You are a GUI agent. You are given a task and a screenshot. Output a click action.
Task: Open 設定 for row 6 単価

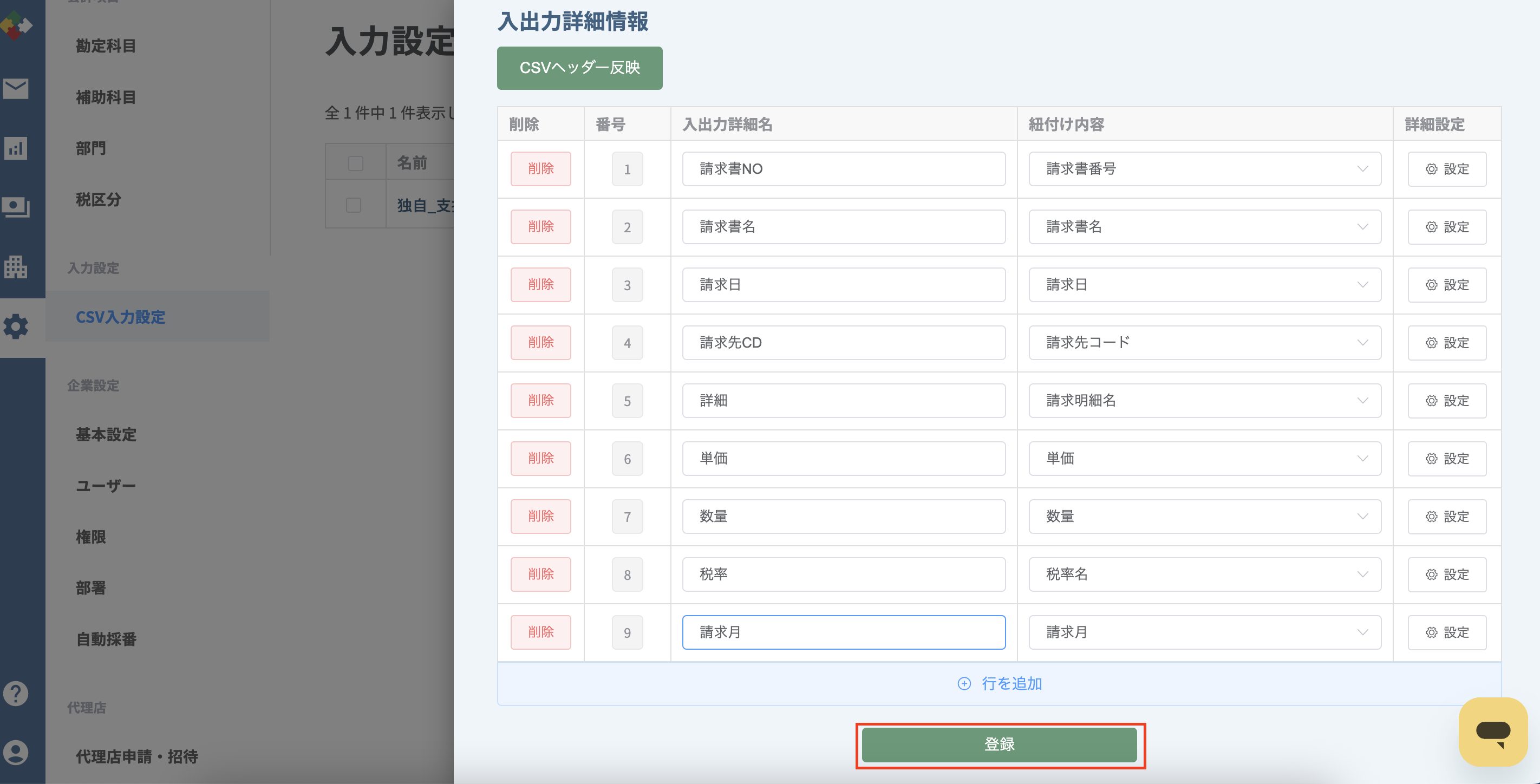tap(1447, 459)
